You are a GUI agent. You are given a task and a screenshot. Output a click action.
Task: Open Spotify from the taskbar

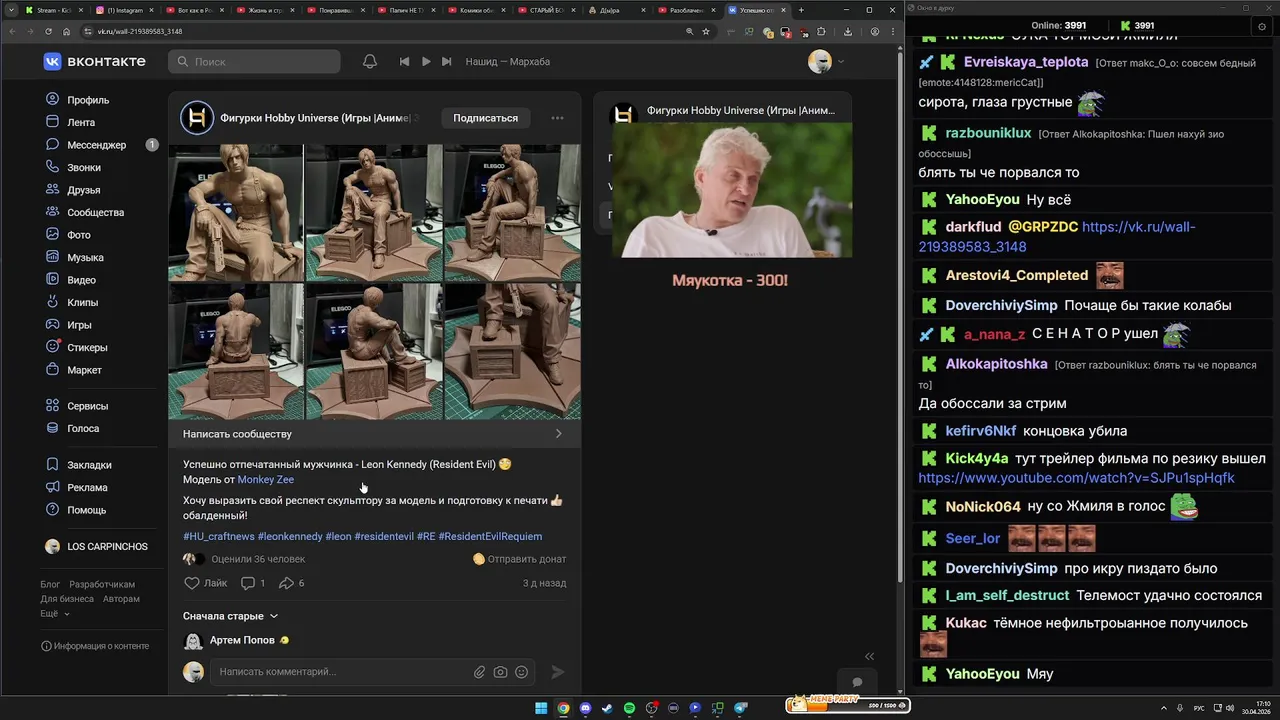pos(629,708)
